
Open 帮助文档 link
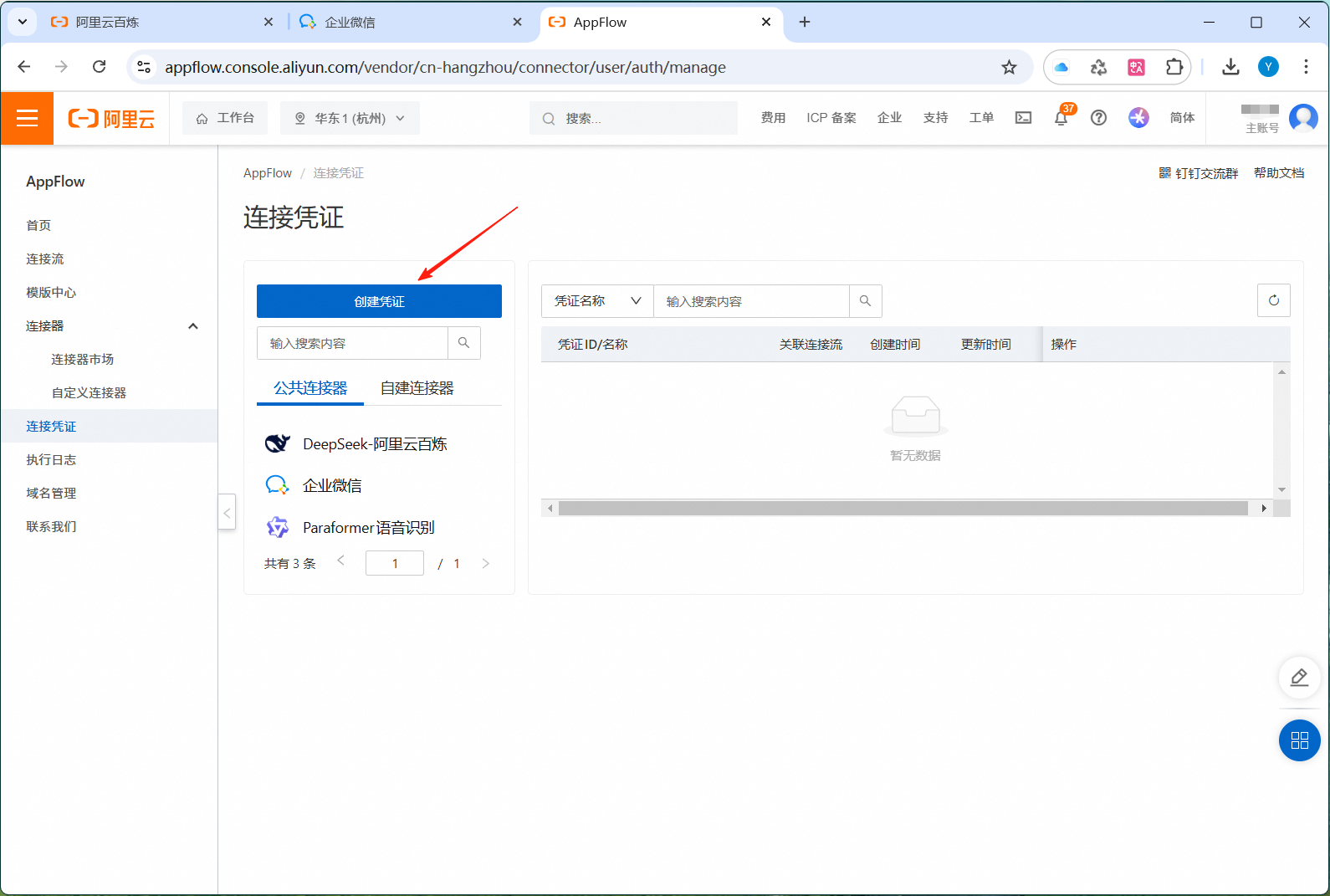[1279, 173]
